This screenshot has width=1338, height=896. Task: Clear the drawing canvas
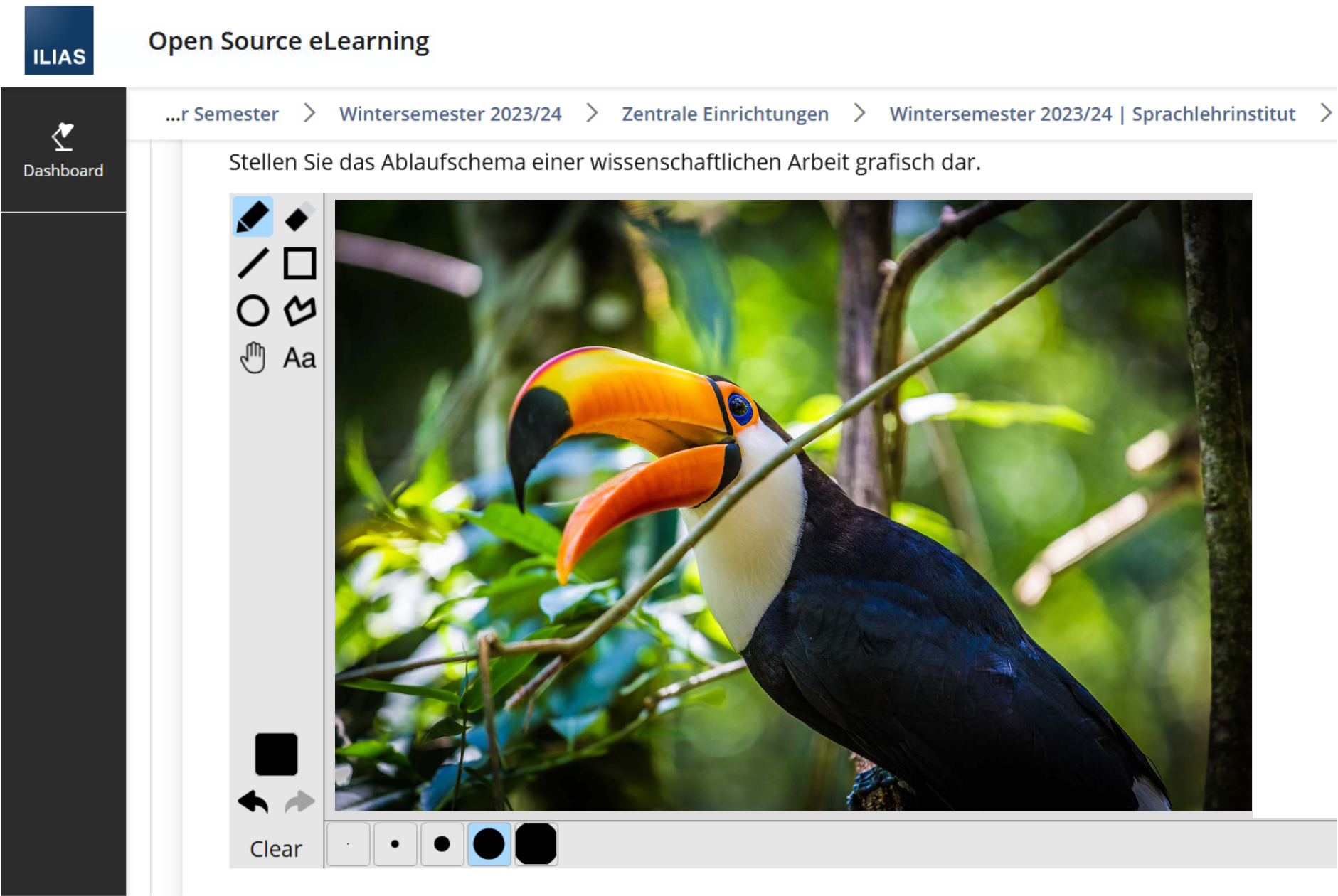tap(275, 848)
